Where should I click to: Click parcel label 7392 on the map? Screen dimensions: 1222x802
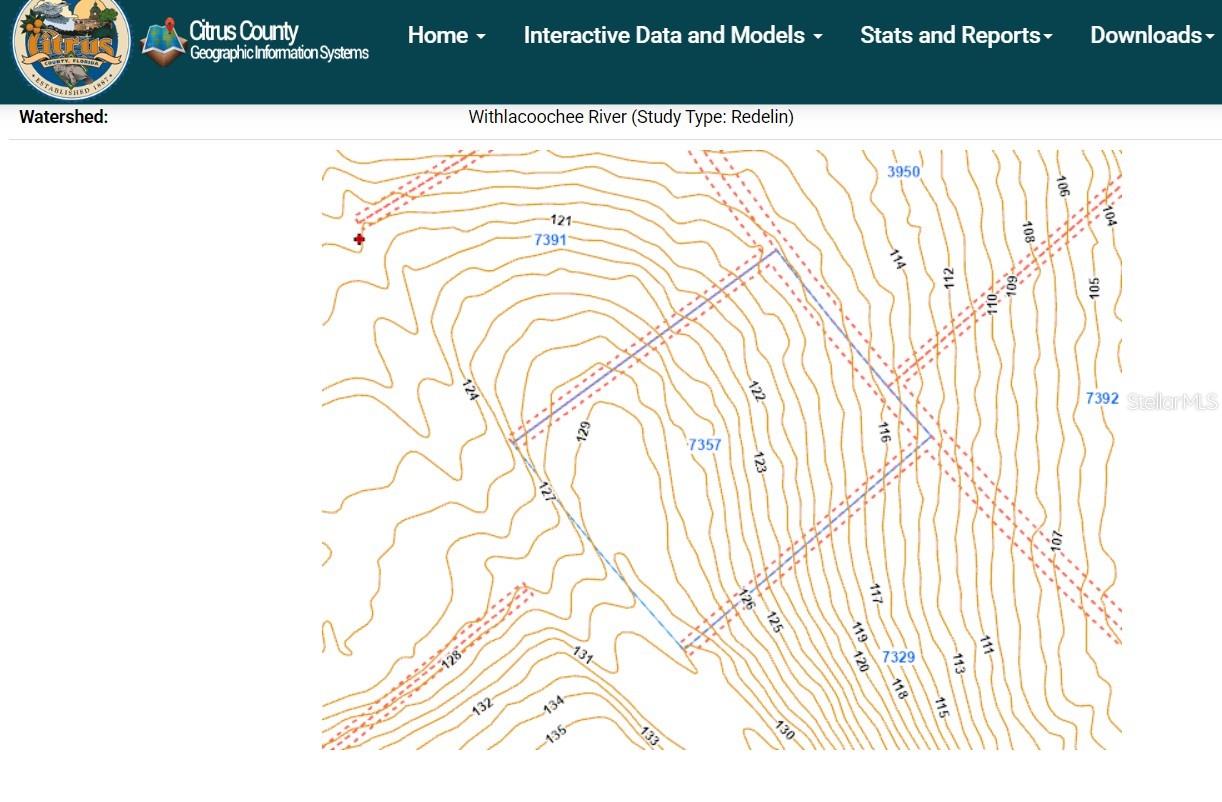pos(1102,398)
